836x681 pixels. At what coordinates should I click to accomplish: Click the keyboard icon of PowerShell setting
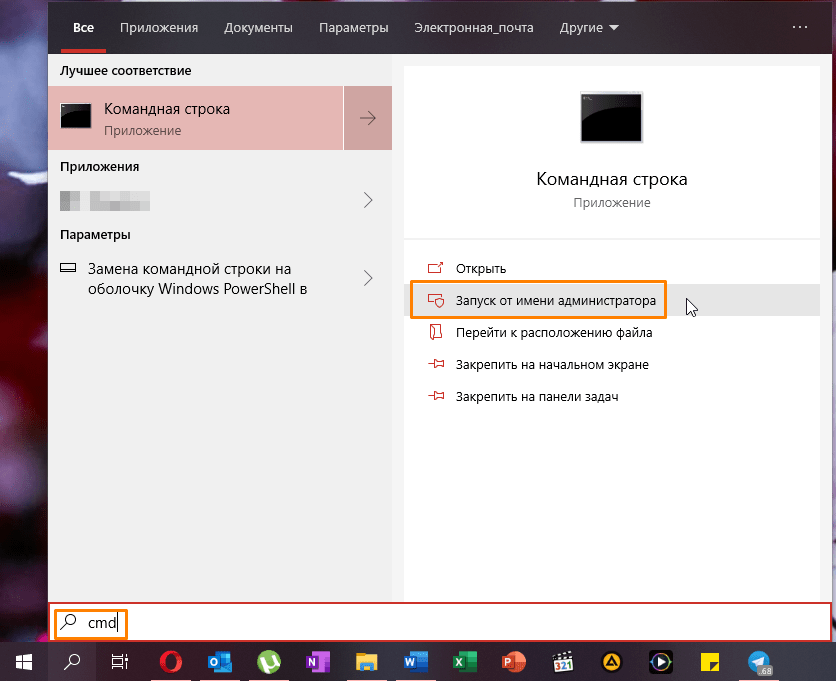[68, 268]
